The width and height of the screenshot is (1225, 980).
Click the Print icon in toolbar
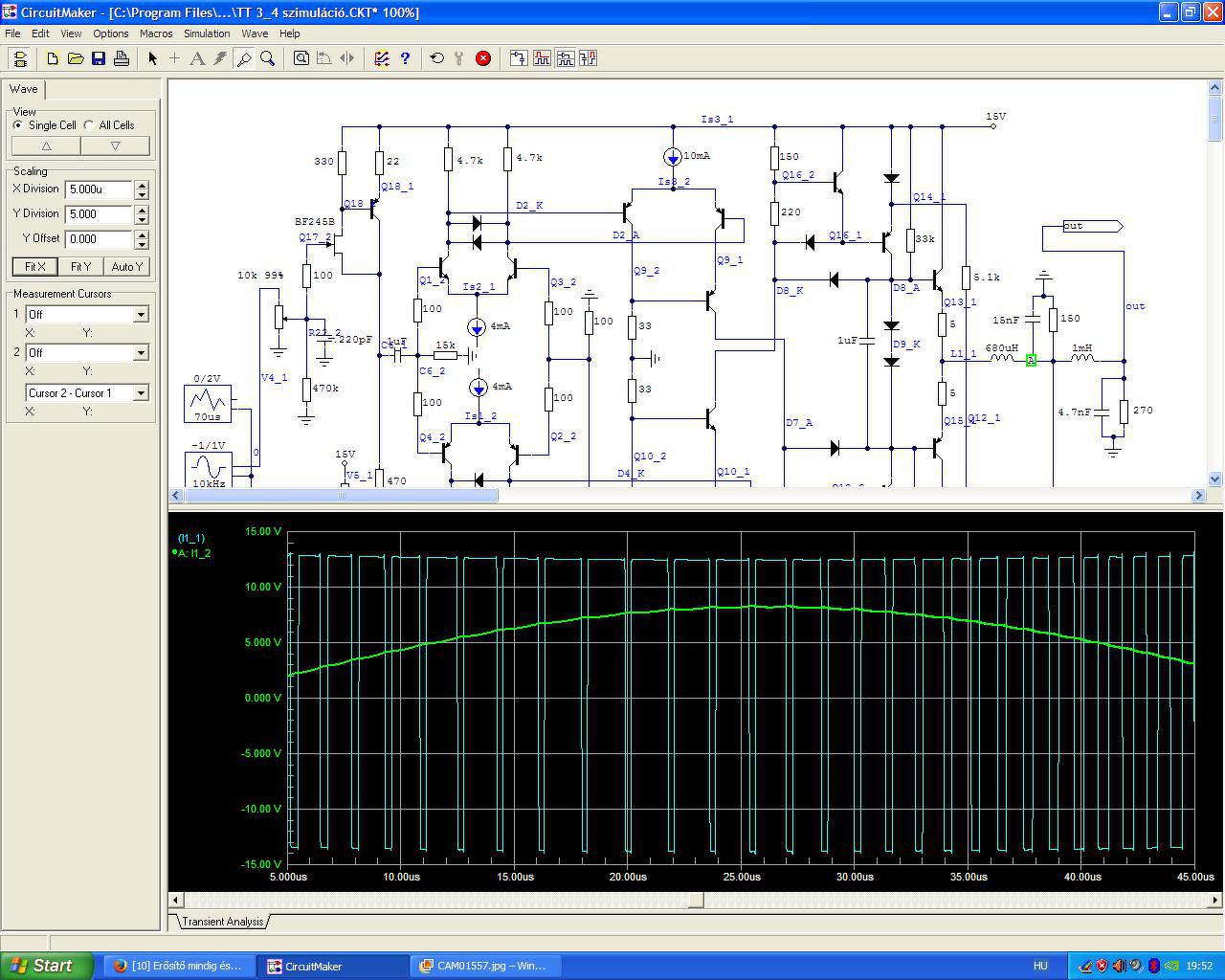(122, 58)
